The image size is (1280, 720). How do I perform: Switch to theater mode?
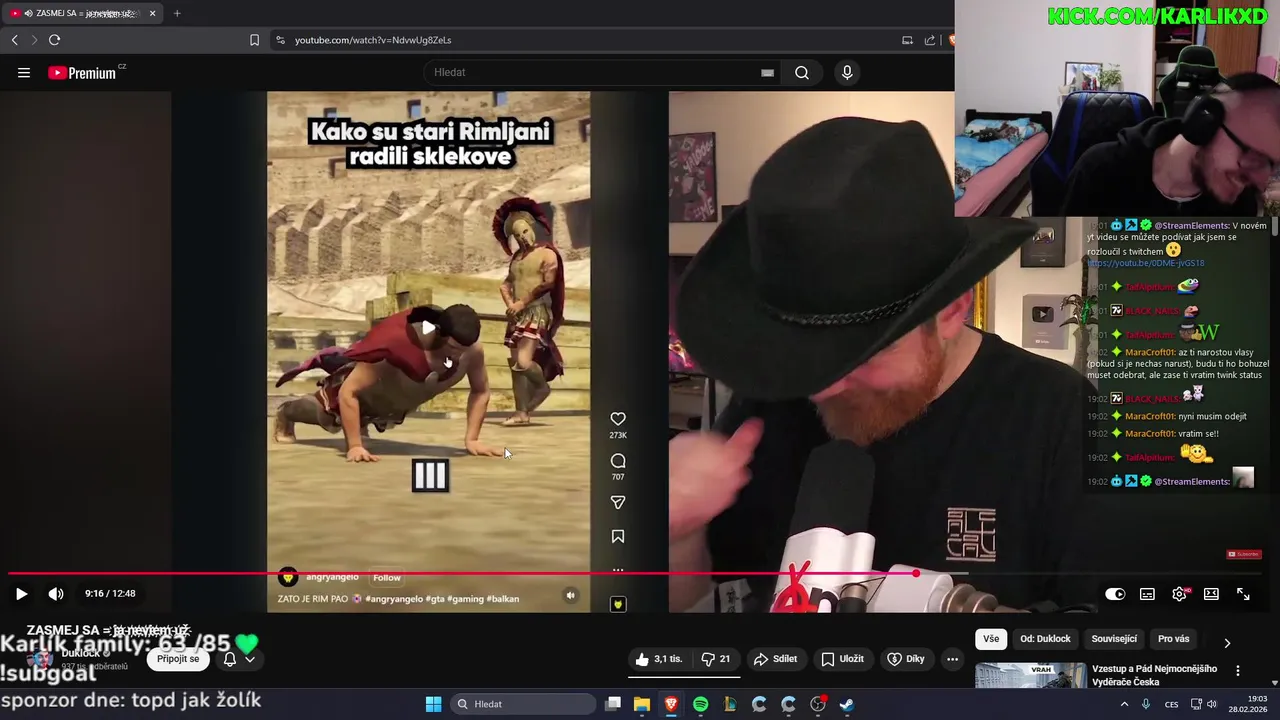click(1211, 593)
